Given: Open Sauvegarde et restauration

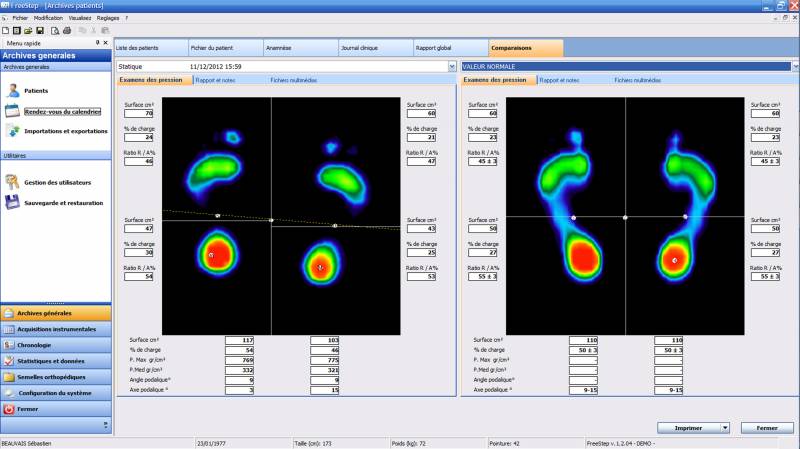Looking at the screenshot, I should point(62,202).
